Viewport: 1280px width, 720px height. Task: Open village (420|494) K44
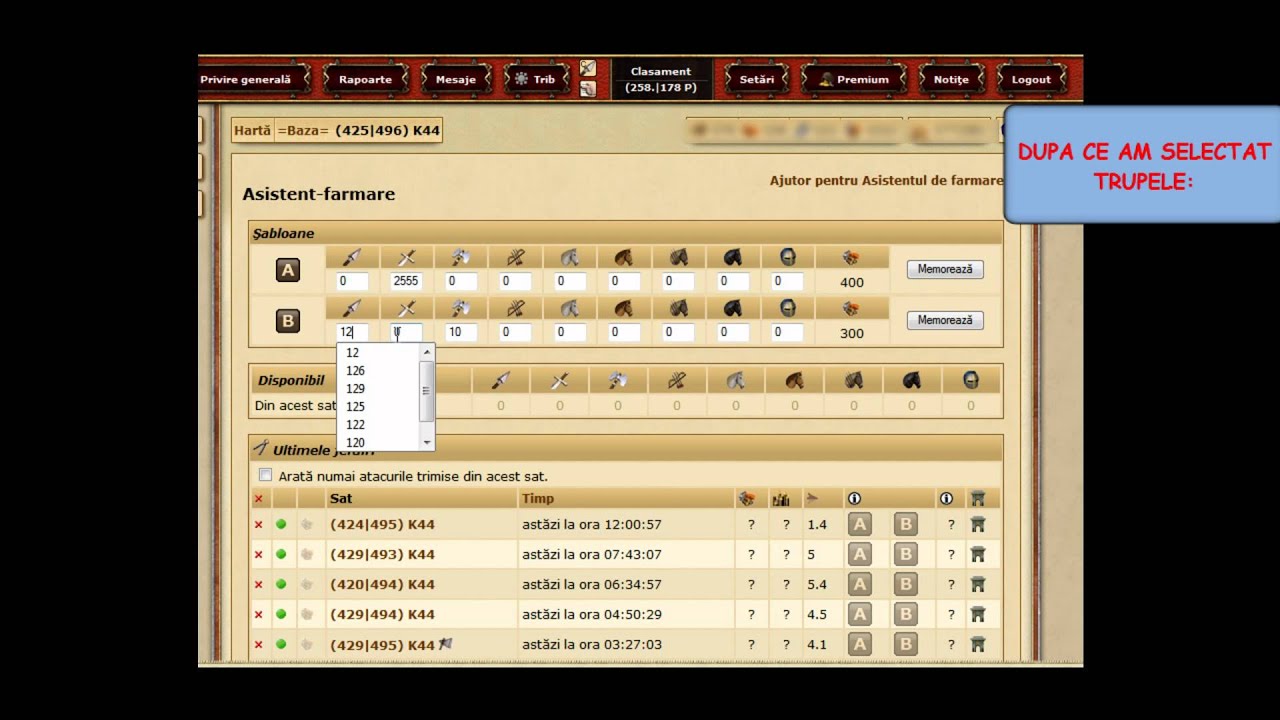[x=382, y=584]
